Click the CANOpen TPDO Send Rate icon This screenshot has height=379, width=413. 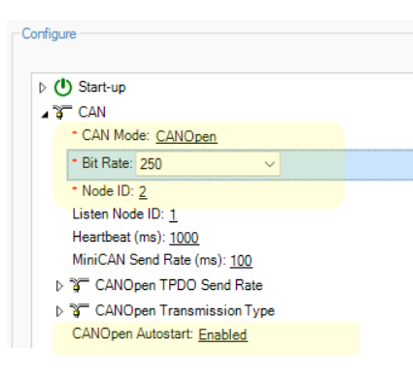[x=79, y=285]
